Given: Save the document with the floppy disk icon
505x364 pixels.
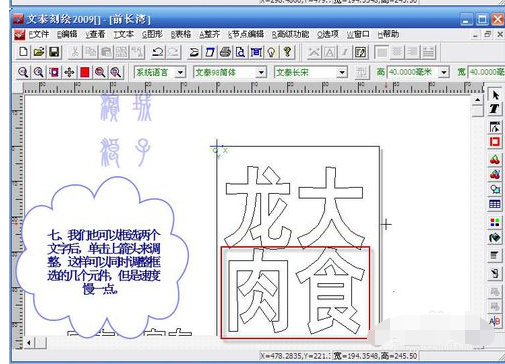Looking at the screenshot, I should [54, 52].
